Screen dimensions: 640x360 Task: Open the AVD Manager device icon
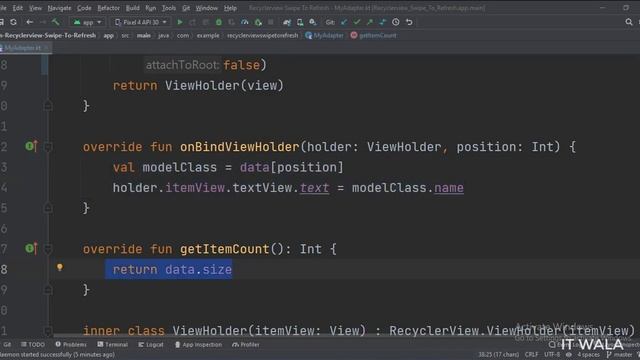tap(300, 22)
